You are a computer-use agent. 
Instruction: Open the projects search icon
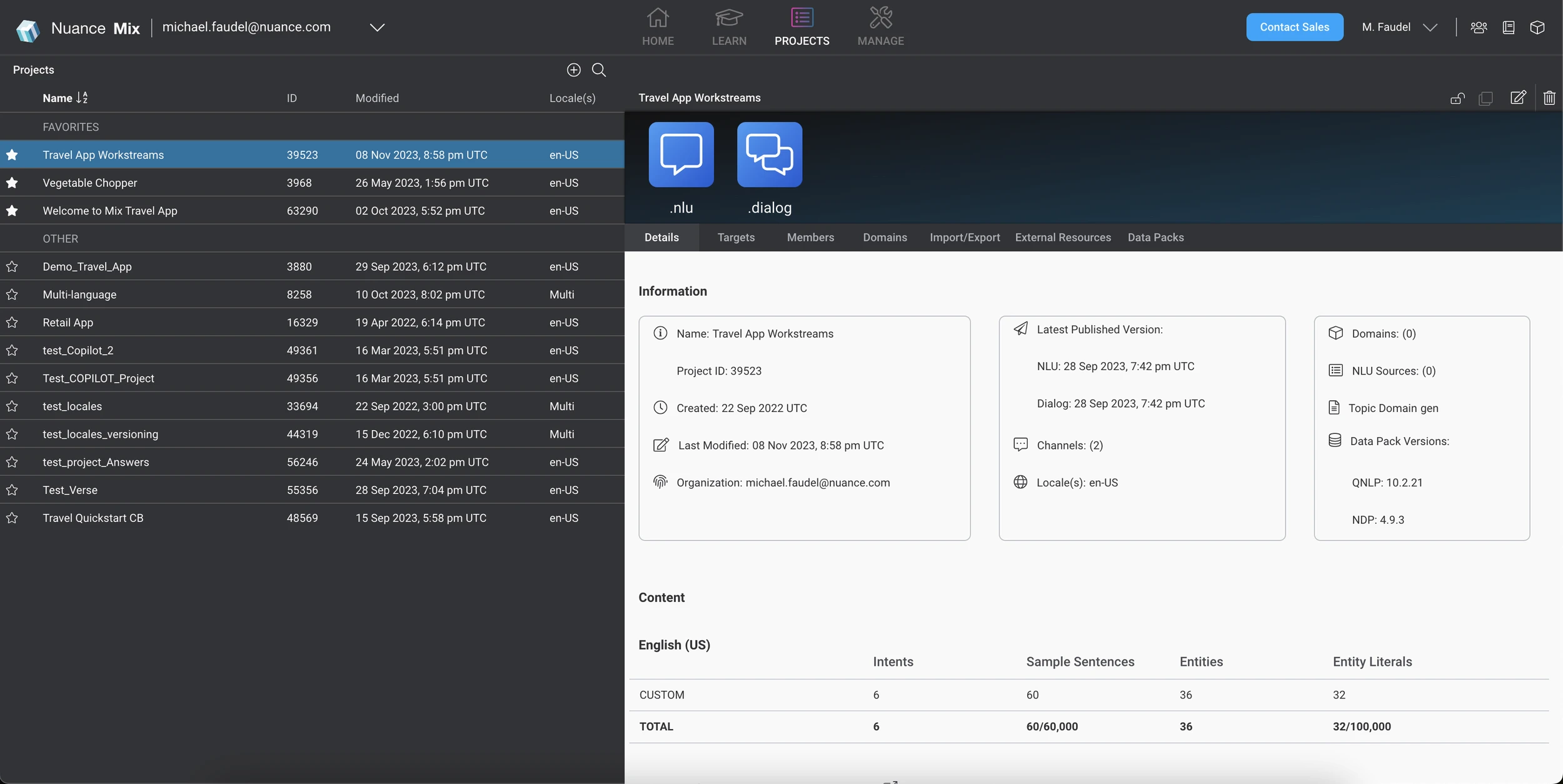598,70
